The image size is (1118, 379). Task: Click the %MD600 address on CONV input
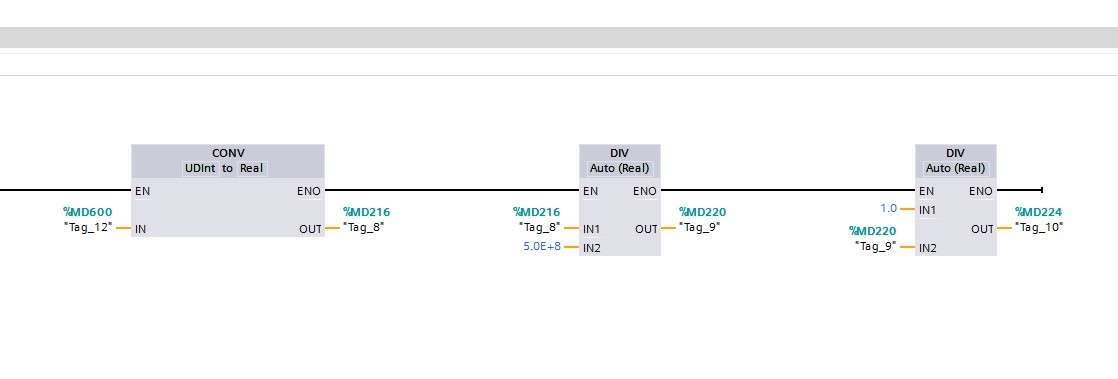coord(88,212)
